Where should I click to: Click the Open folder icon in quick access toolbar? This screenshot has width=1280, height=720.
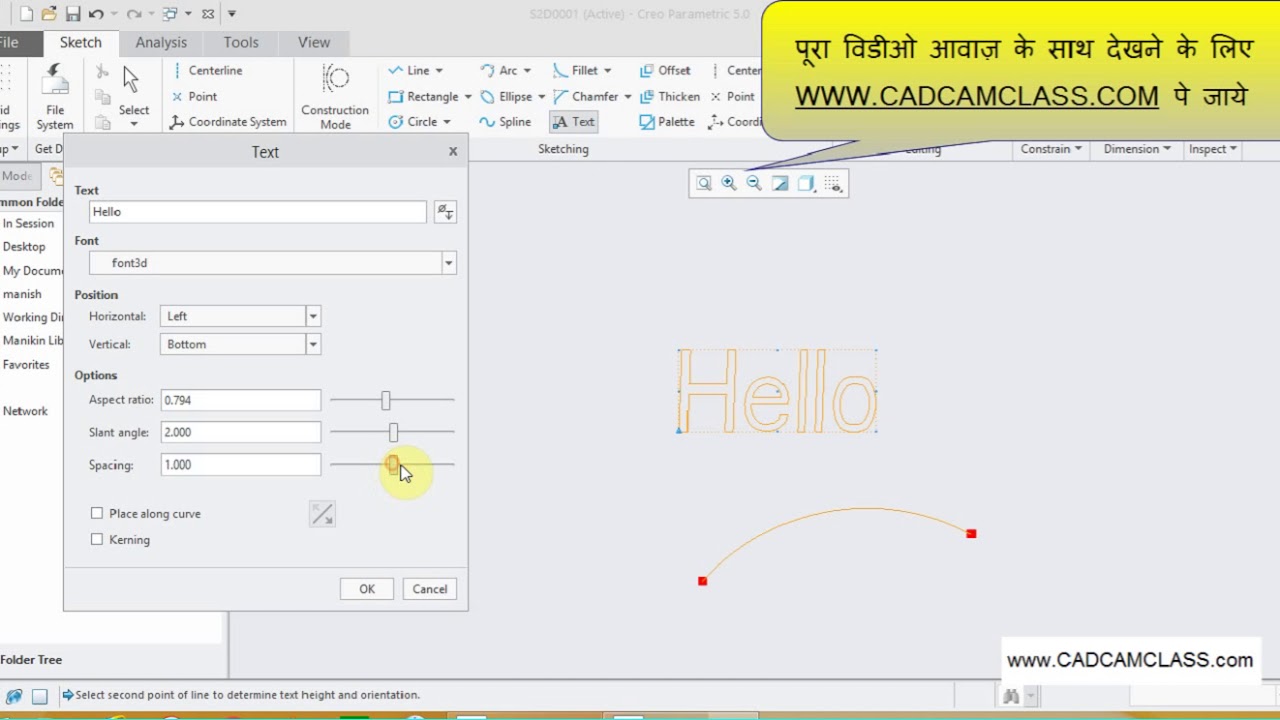[x=49, y=14]
